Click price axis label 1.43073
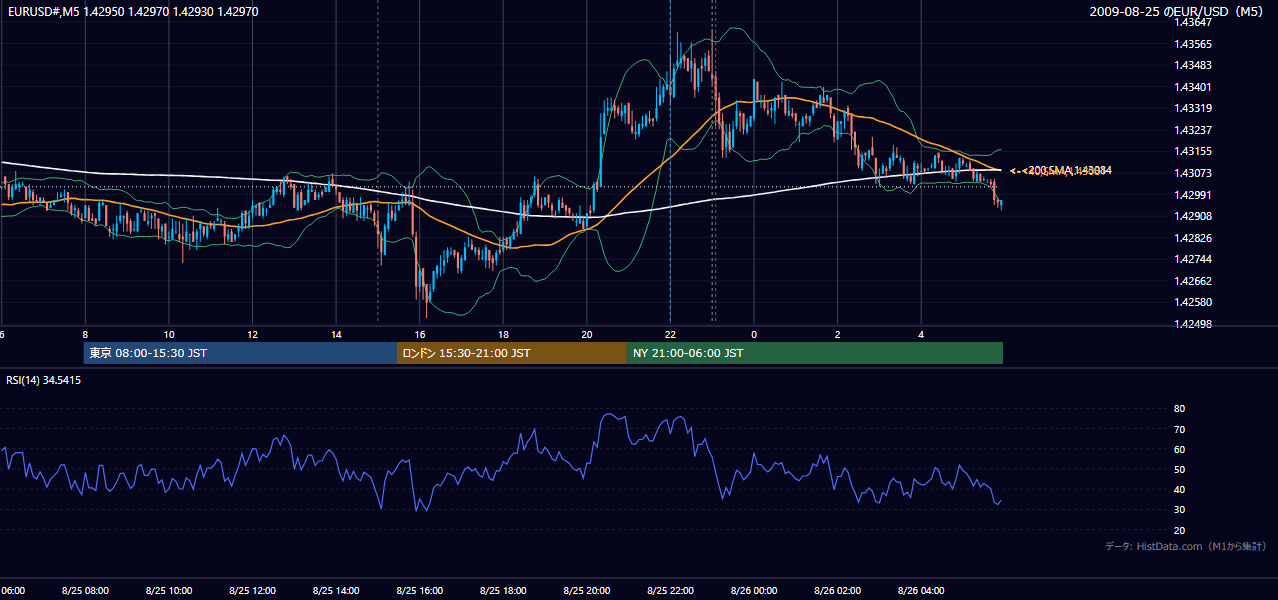This screenshot has height=600, width=1278. pyautogui.click(x=1193, y=173)
